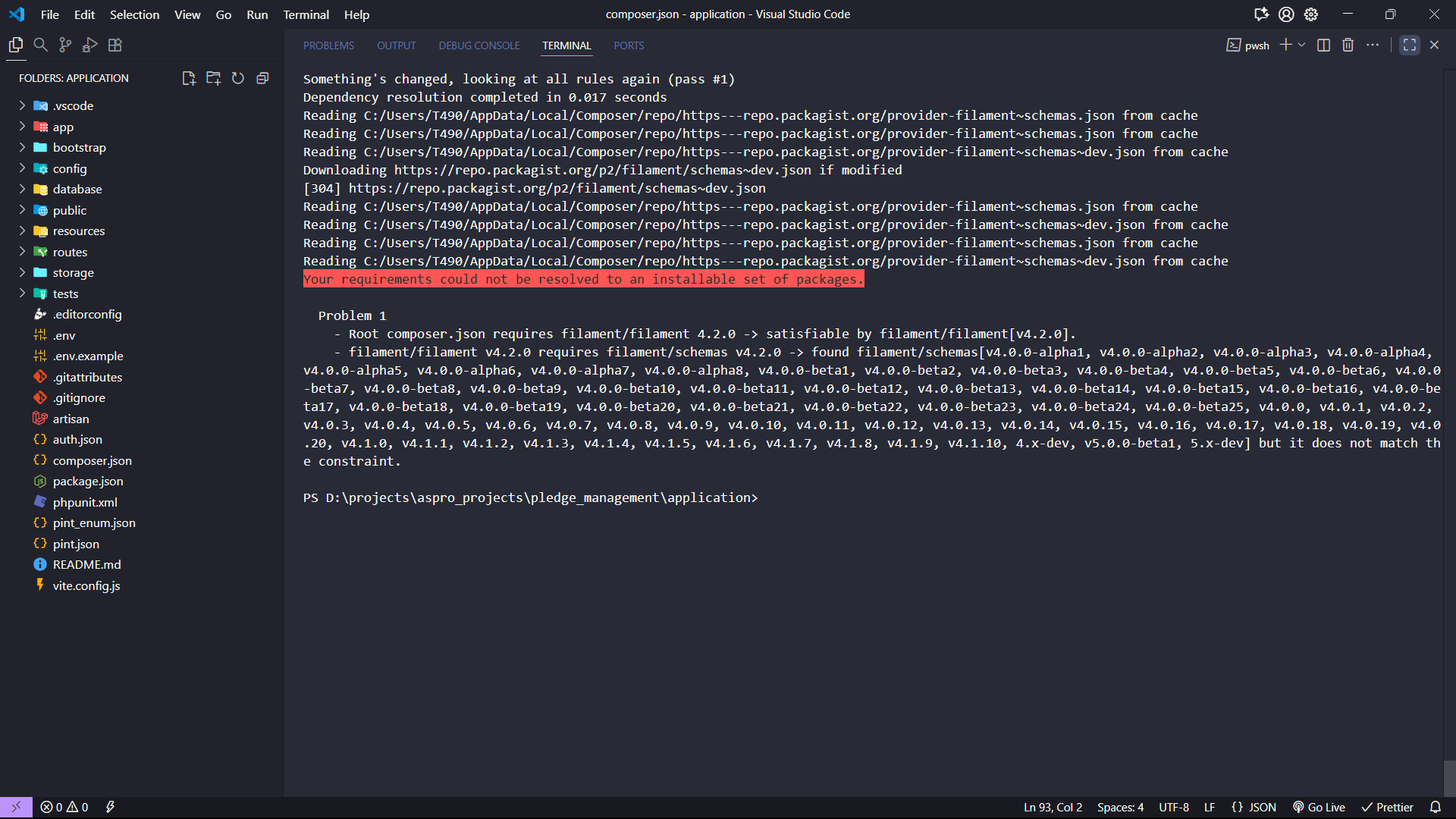Open the Source Control view icon
Screen dimensions: 1456x819
click(x=65, y=45)
